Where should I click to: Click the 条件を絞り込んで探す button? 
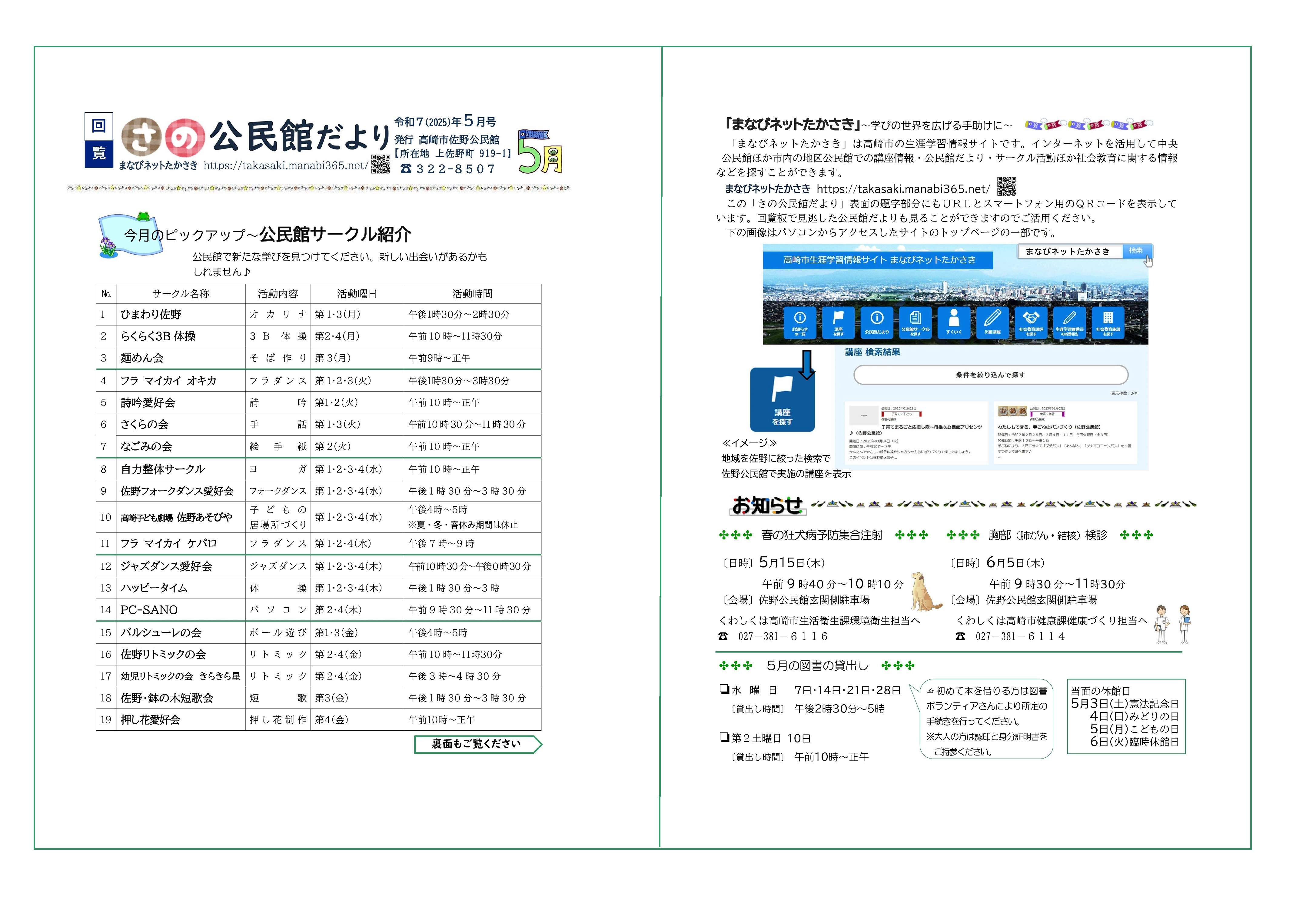(990, 375)
